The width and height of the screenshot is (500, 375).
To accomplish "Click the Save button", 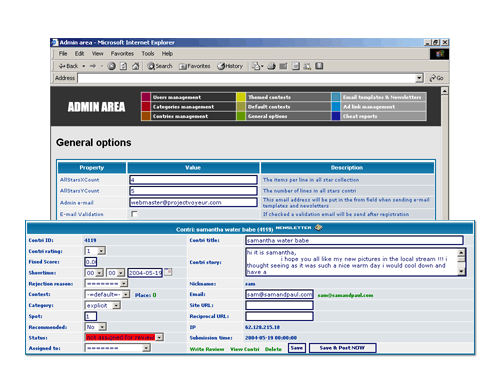I will pos(297,348).
